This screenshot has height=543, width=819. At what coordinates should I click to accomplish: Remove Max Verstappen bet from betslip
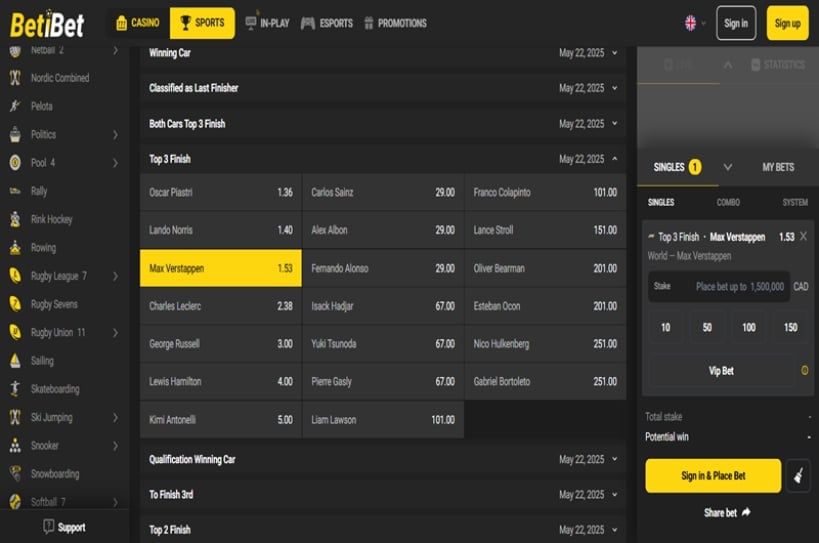pos(803,237)
